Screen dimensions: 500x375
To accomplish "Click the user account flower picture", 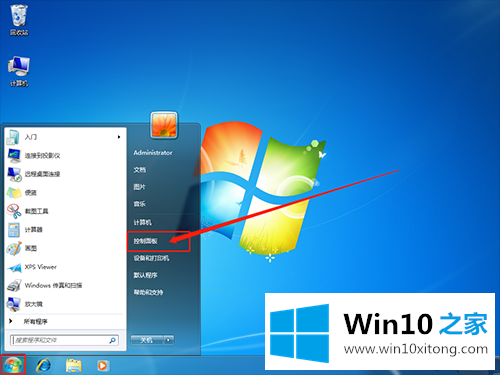I will coord(164,125).
